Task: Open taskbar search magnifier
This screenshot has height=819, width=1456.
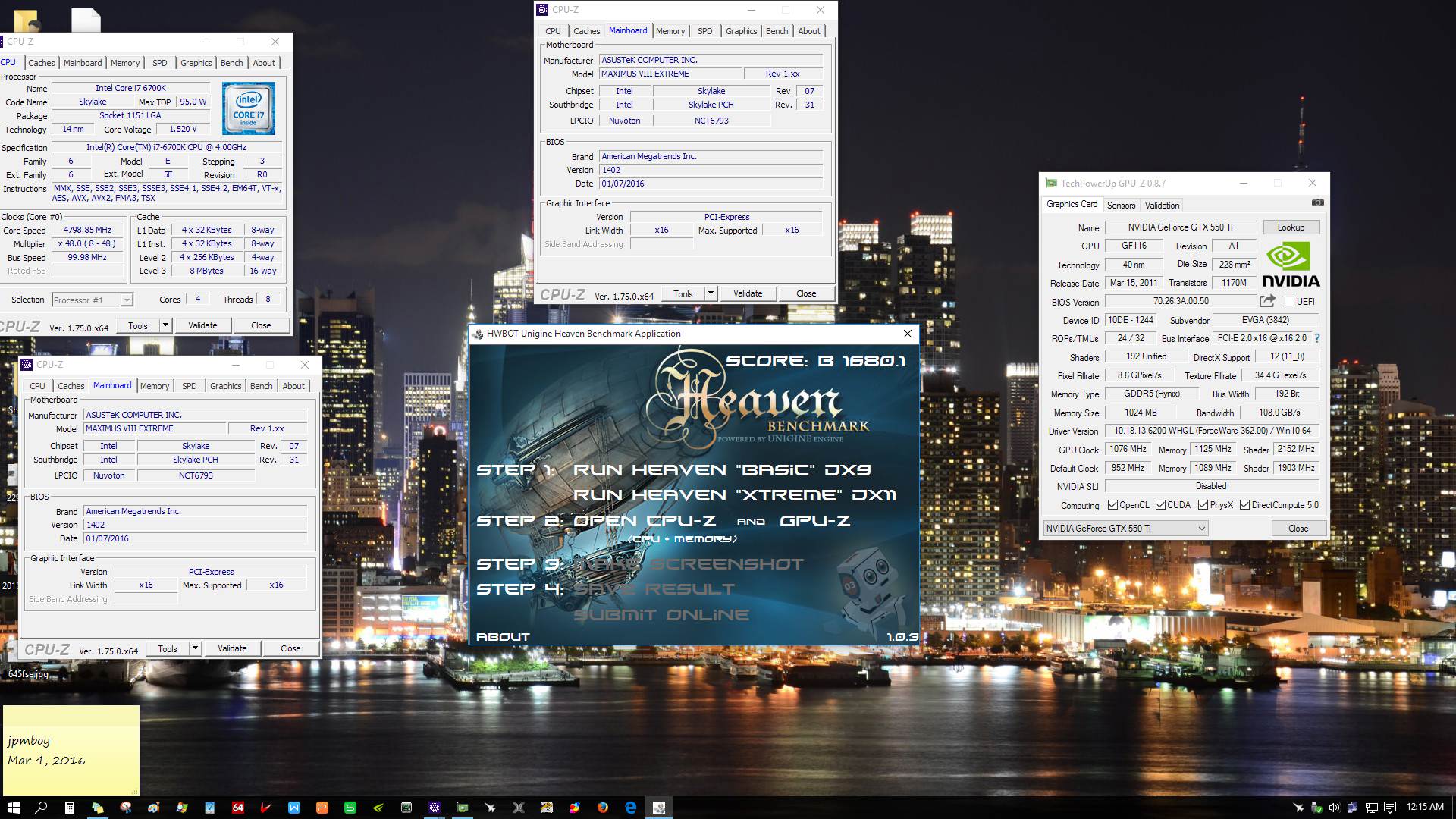Action: [41, 808]
